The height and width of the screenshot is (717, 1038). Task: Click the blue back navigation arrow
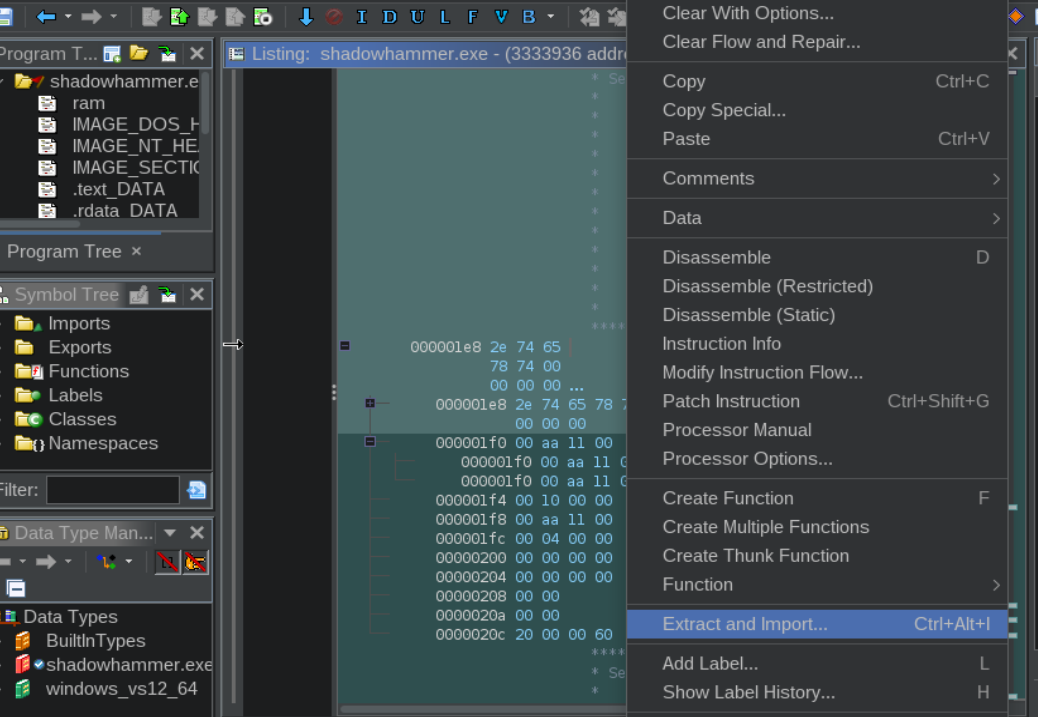(46, 17)
